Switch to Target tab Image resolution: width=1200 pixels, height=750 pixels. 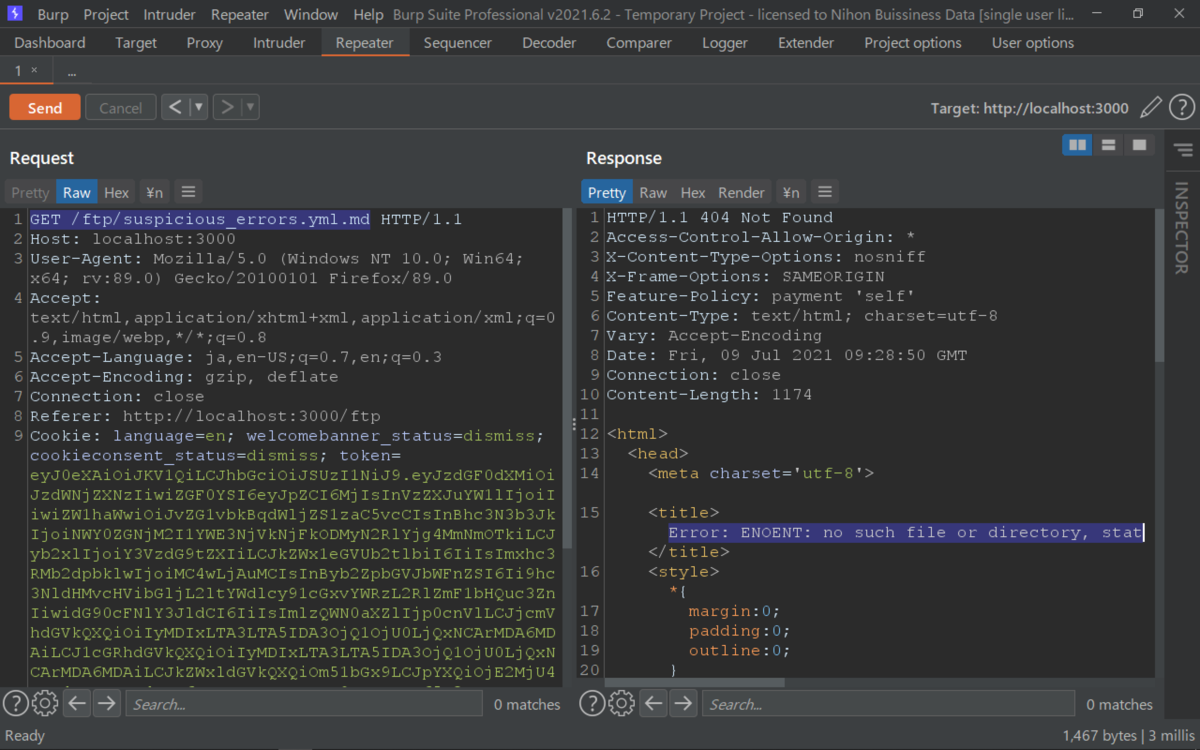pos(136,43)
